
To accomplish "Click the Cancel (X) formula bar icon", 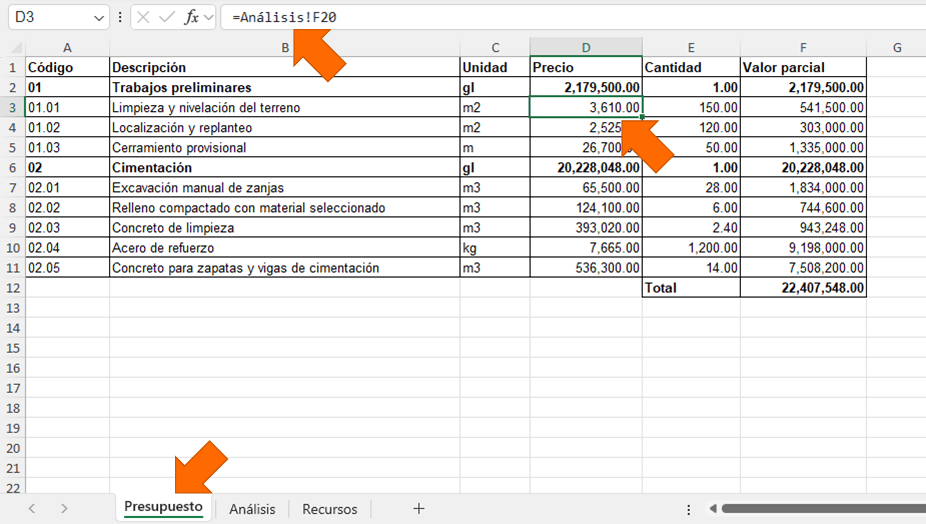I will [143, 17].
